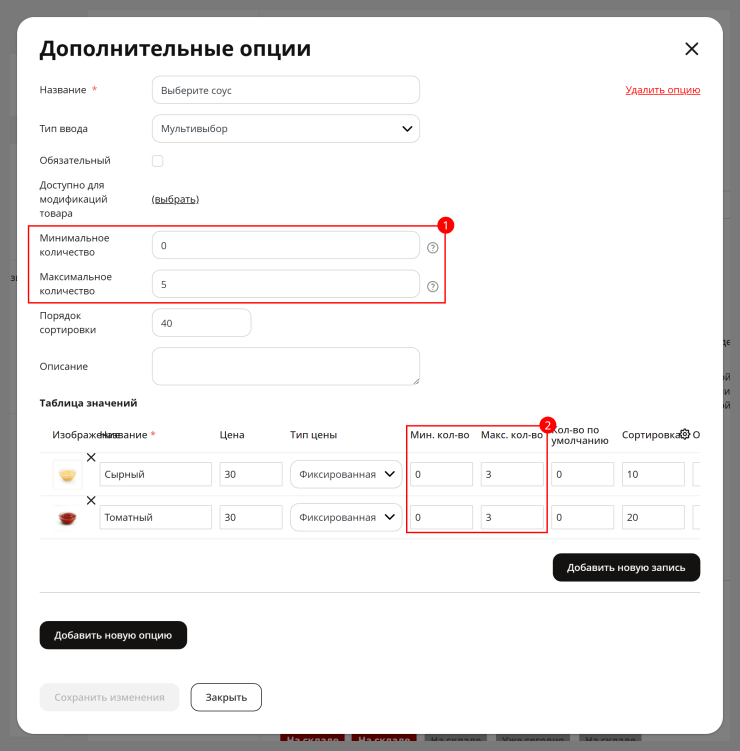Open table settings gear icon

(685, 434)
